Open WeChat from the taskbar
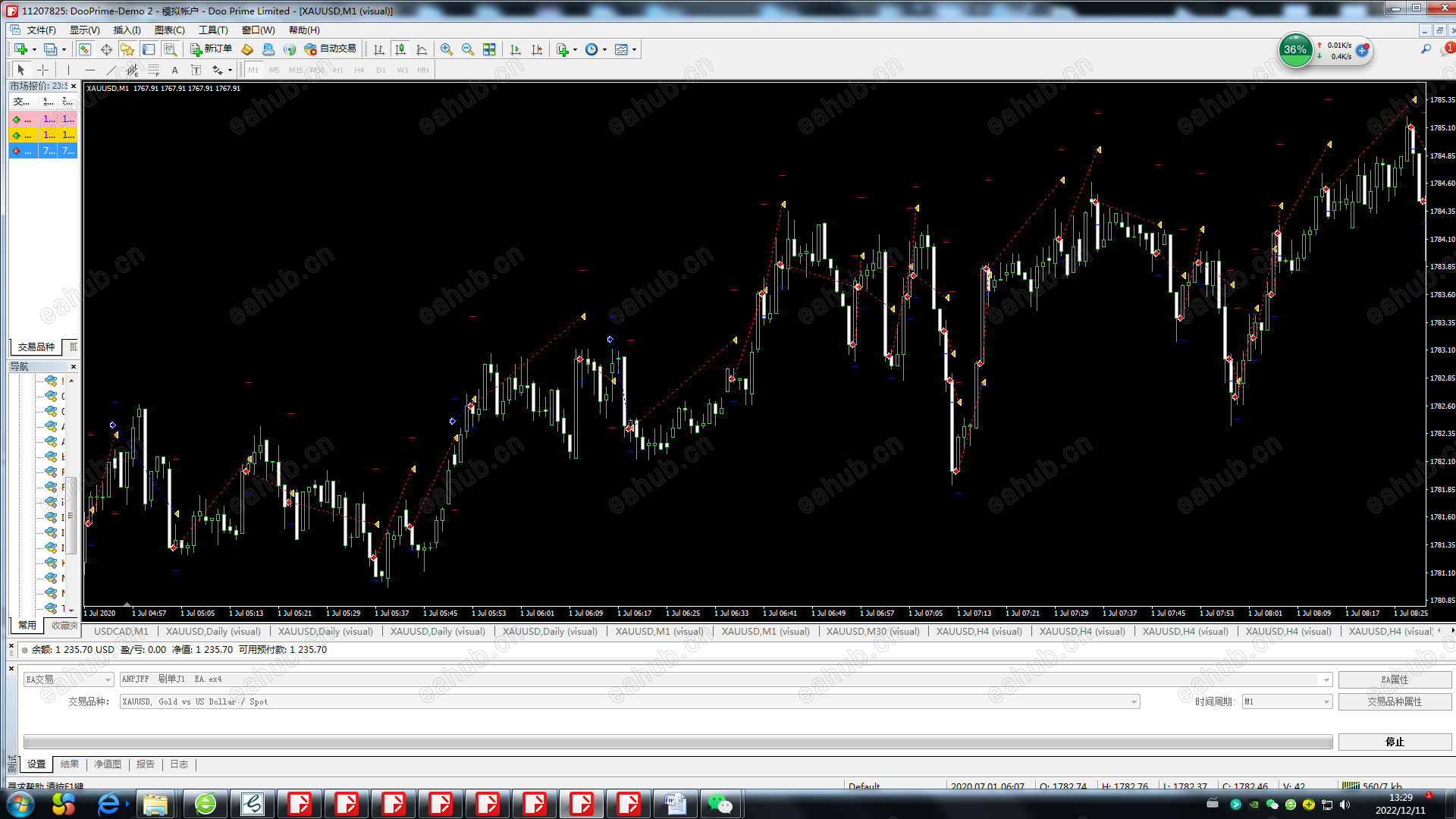 (x=720, y=804)
